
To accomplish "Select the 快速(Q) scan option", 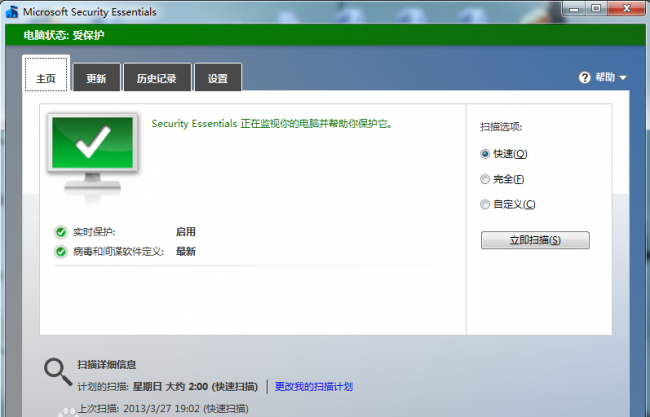I will coord(485,154).
